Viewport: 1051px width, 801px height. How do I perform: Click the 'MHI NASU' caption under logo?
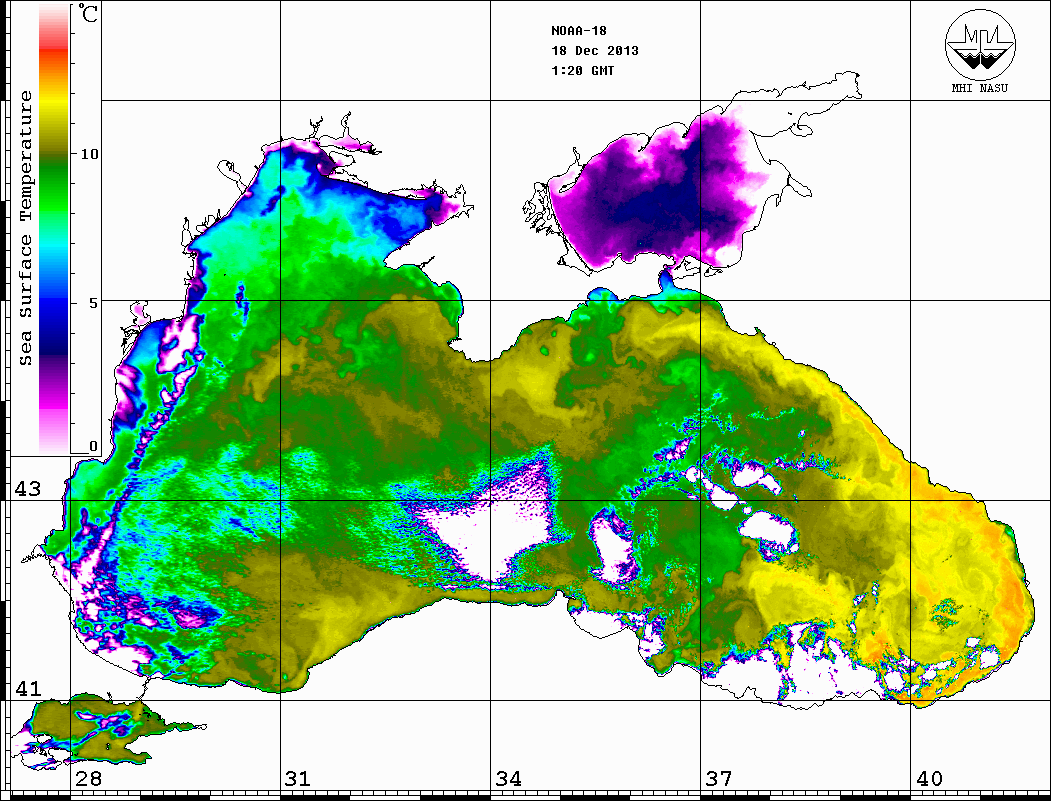coord(980,88)
